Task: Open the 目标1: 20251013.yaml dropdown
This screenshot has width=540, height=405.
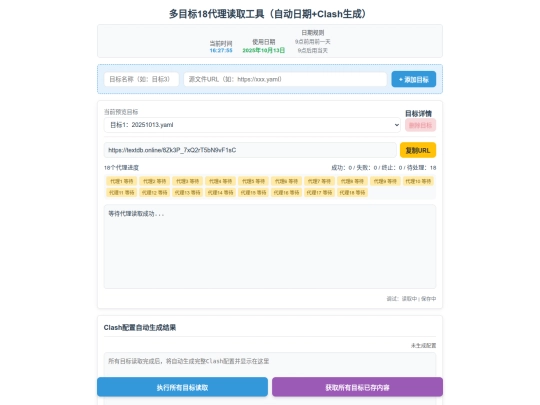Action: pos(252,125)
